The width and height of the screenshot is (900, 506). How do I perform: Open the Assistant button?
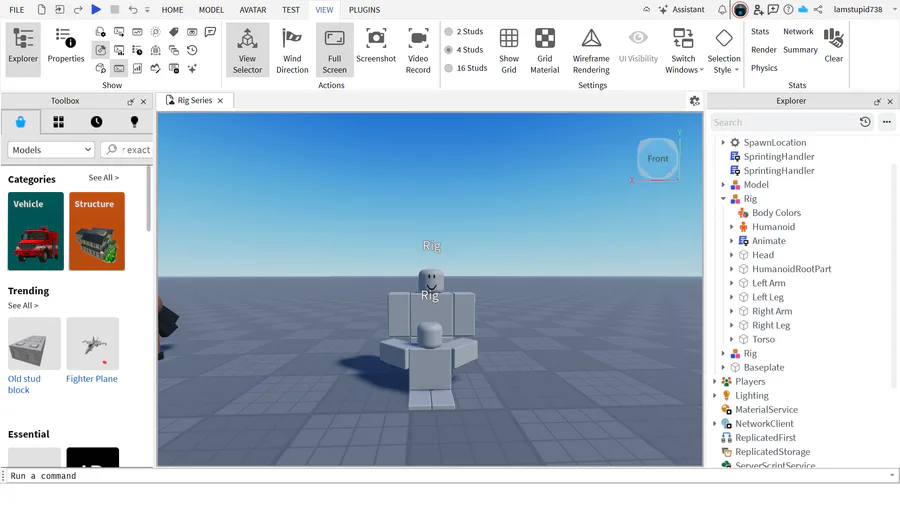tap(682, 9)
